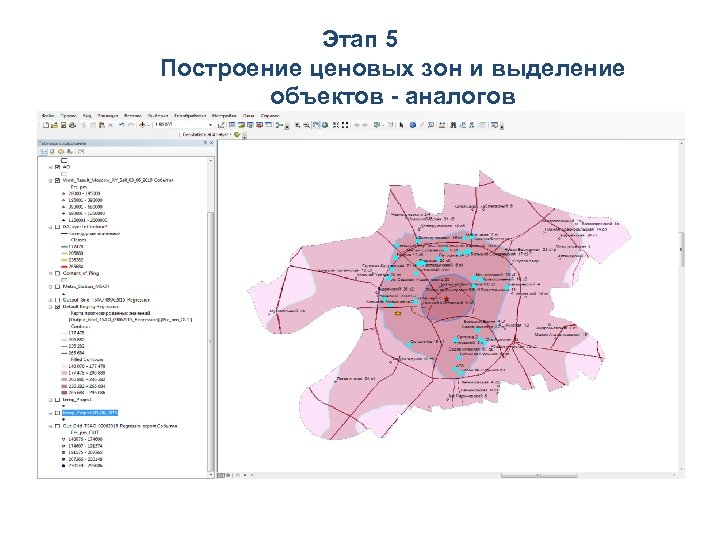
Task: Enable the Out Ord Regression layer checkbox
Action: click(x=57, y=426)
